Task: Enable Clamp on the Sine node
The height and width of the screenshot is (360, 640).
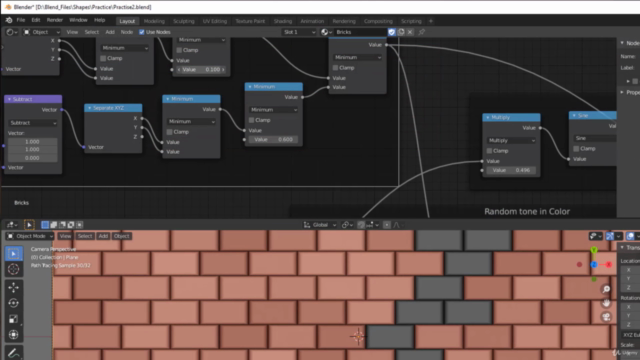Action: pyautogui.click(x=576, y=149)
